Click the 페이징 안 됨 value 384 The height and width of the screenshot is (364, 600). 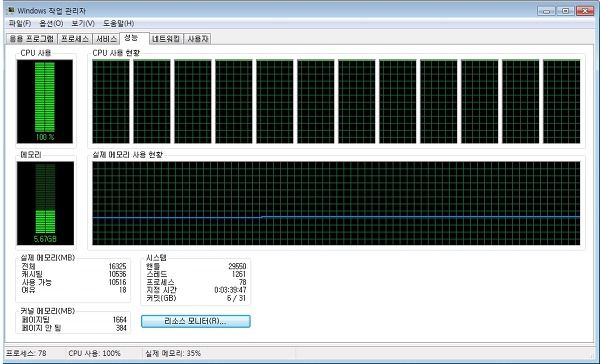tap(121, 328)
